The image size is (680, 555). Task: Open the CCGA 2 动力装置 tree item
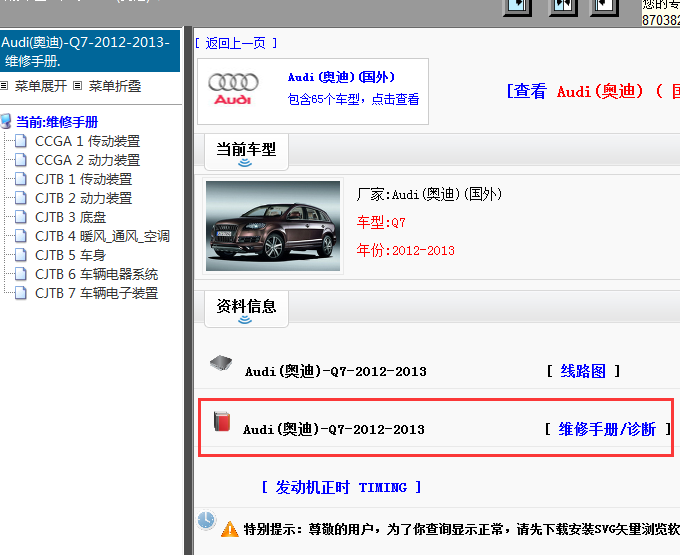click(87, 160)
